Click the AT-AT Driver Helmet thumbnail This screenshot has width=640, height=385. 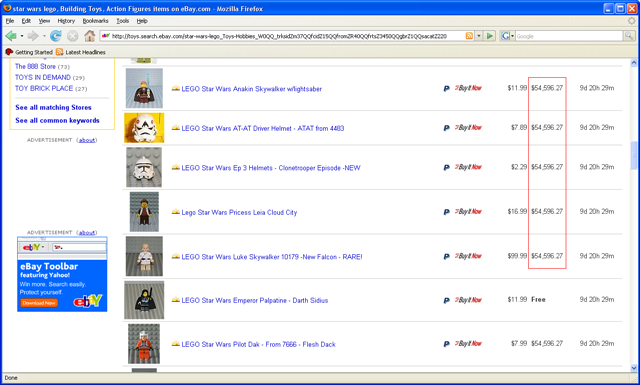(144, 128)
